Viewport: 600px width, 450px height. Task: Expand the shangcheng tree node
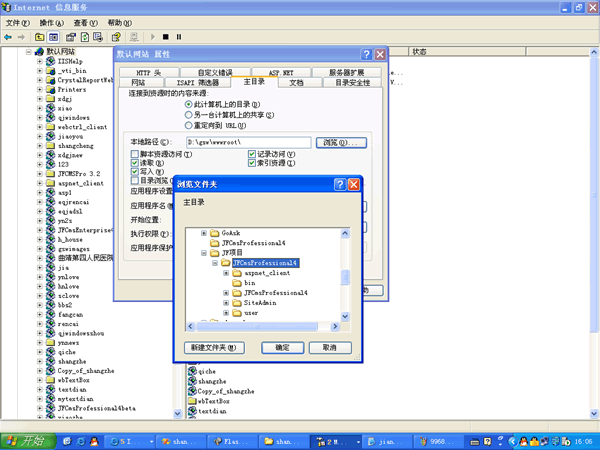point(39,146)
